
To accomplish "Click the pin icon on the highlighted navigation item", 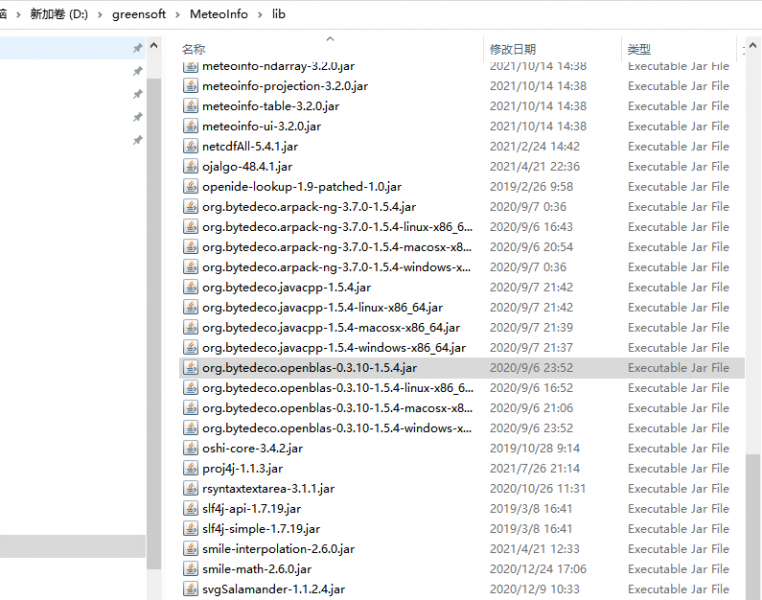I will [137, 49].
